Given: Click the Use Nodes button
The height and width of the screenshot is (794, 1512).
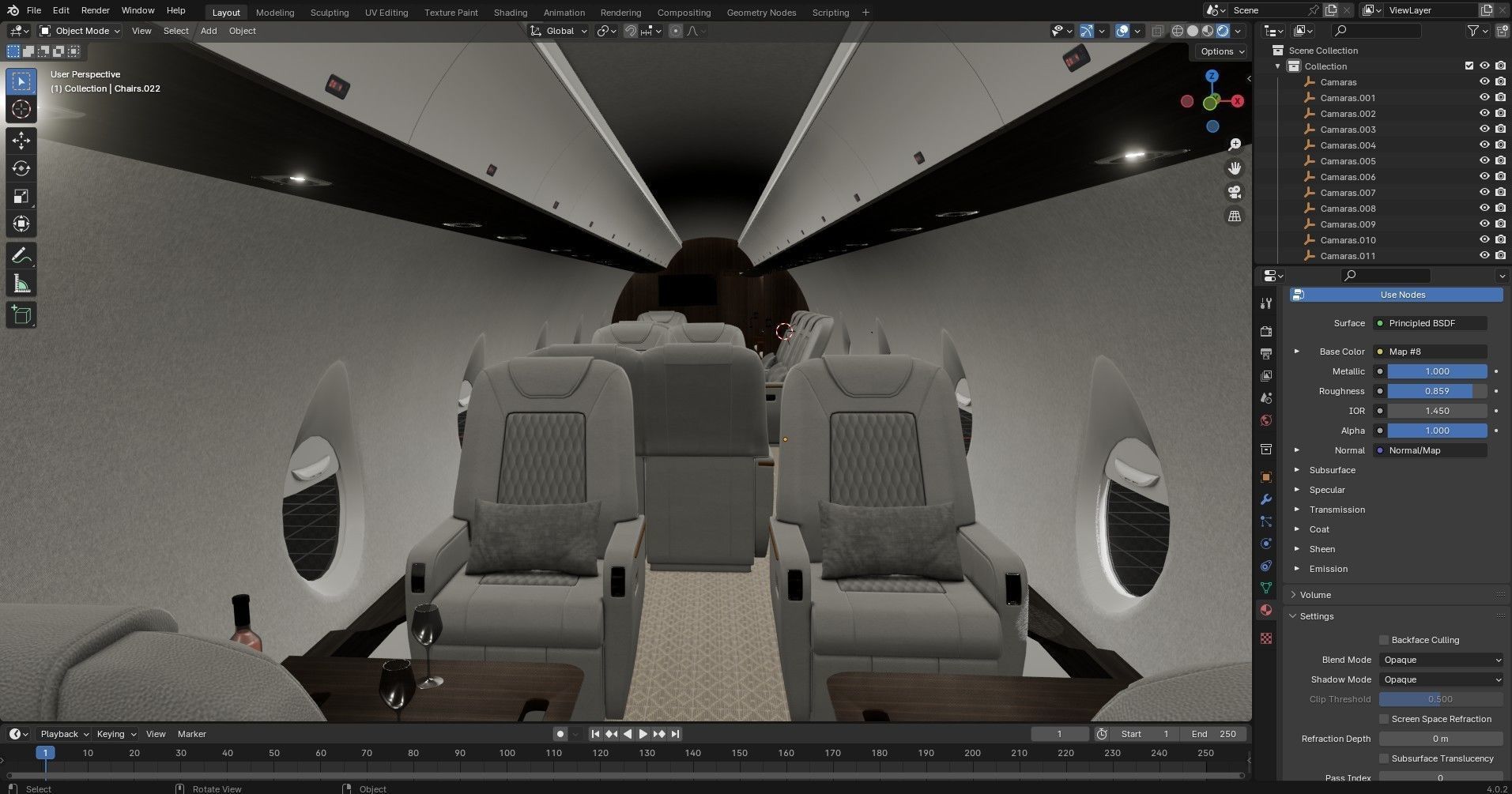Looking at the screenshot, I should 1397,295.
